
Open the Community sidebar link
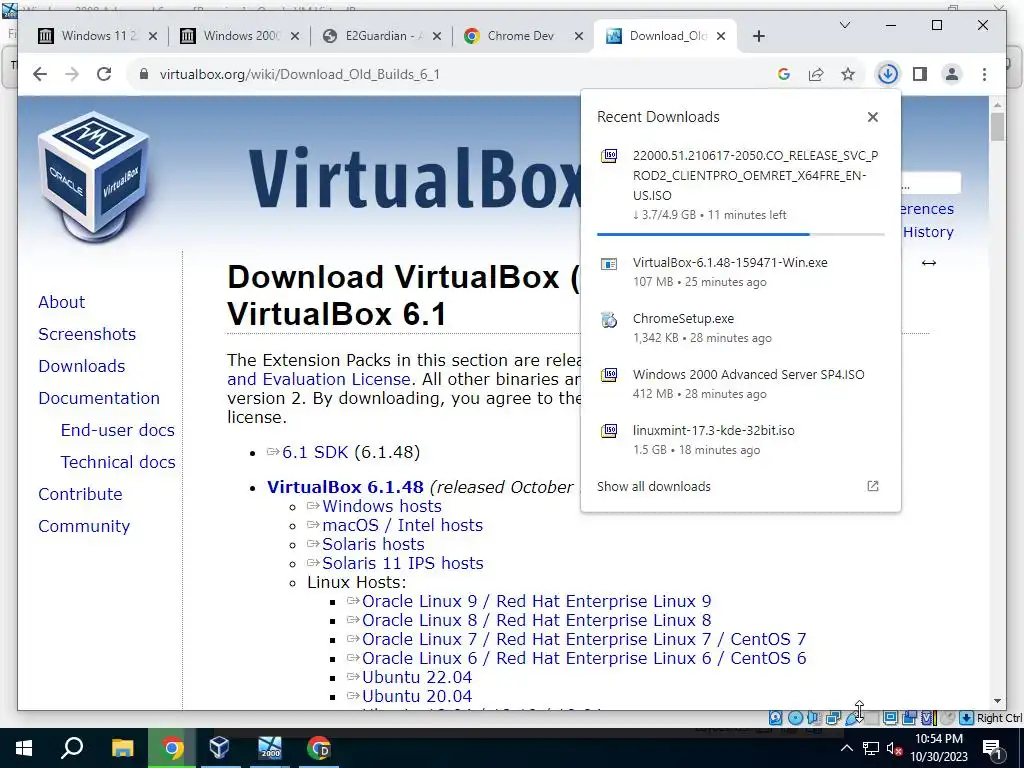[84, 526]
